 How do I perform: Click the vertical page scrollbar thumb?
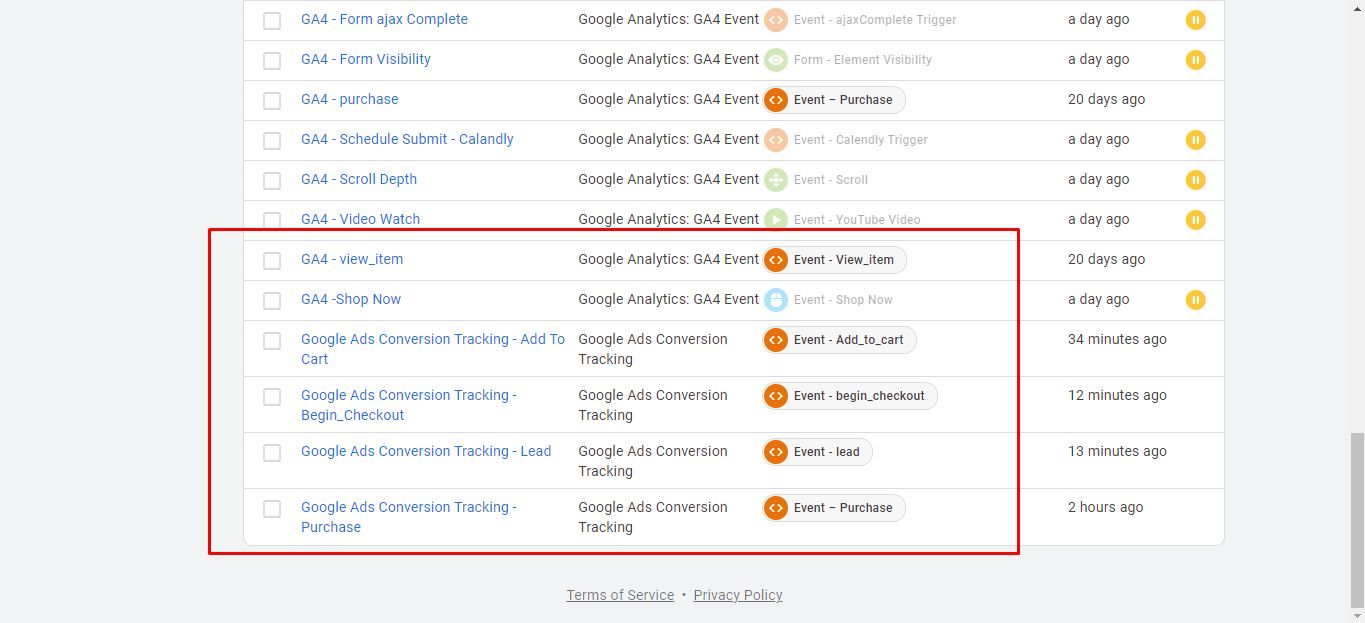(x=1357, y=519)
